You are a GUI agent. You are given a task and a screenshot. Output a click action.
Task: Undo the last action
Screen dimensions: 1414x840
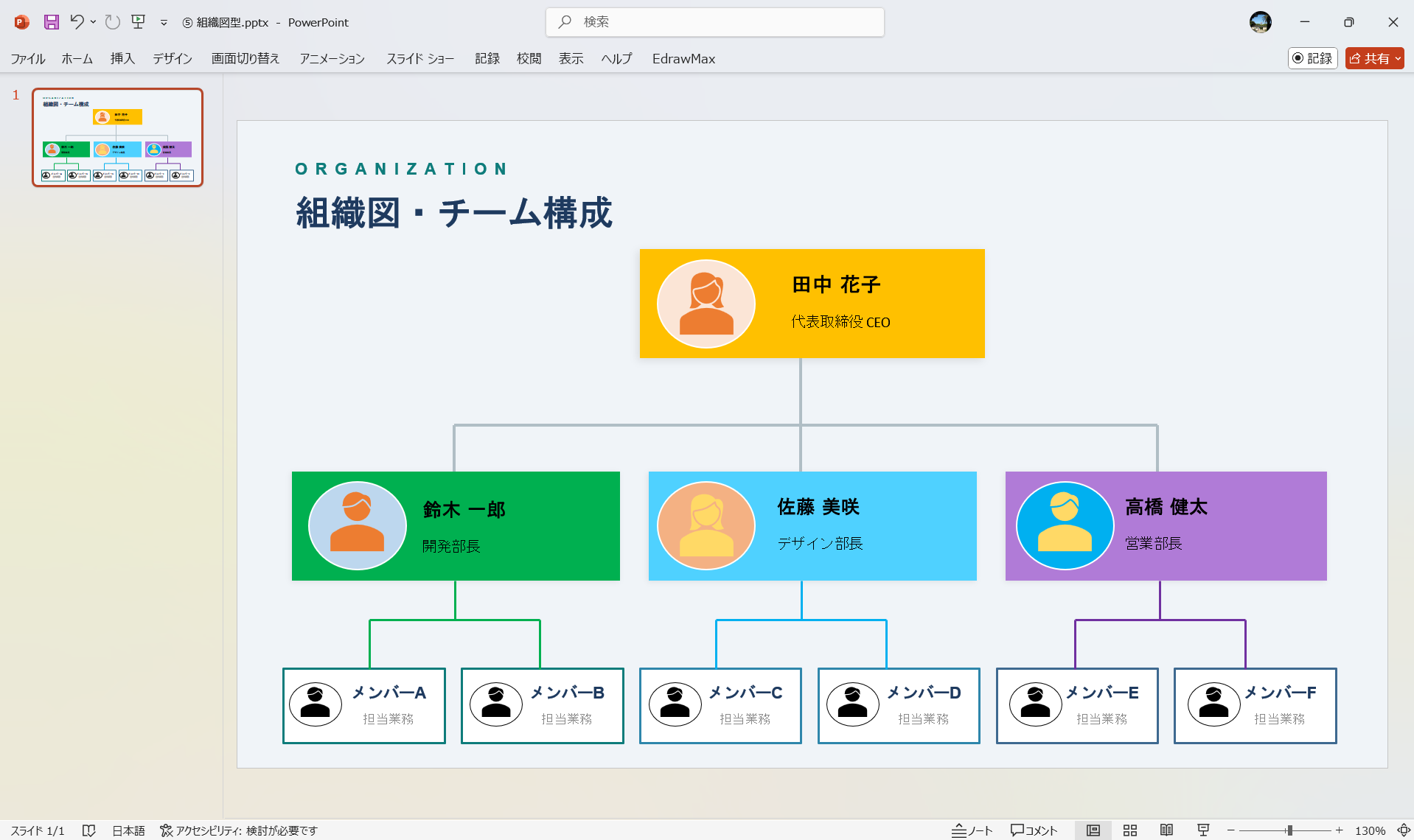coord(77,22)
